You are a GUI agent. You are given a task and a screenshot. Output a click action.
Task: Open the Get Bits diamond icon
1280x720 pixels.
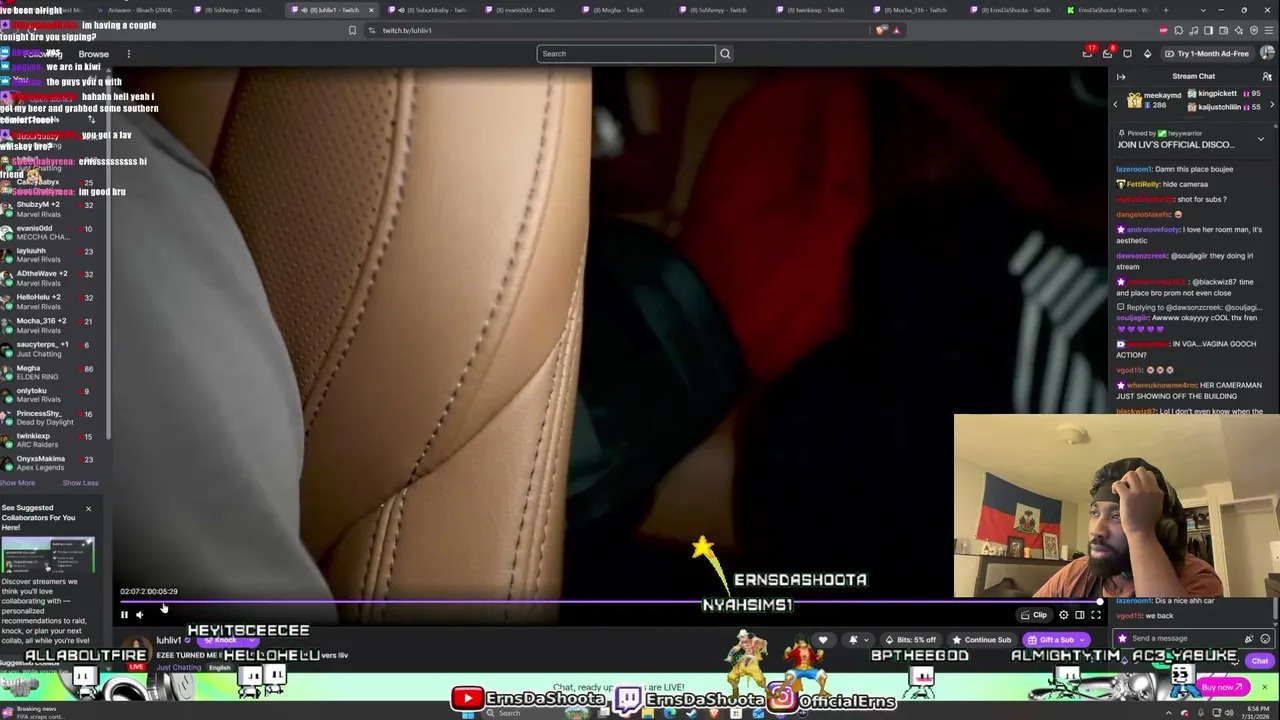1147,53
